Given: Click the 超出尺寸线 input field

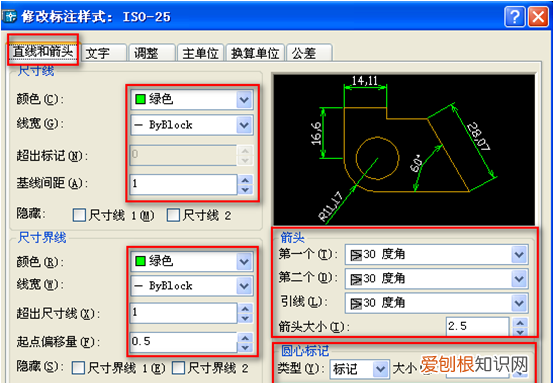Looking at the screenshot, I should [x=183, y=313].
